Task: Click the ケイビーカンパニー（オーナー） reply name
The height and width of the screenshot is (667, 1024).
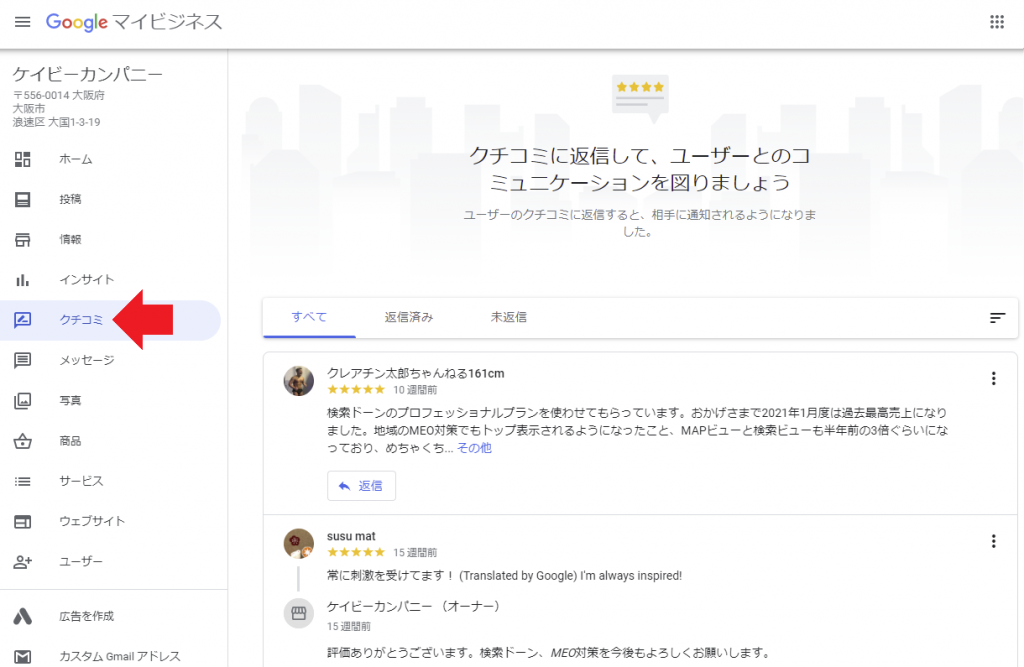Action: pos(416,607)
